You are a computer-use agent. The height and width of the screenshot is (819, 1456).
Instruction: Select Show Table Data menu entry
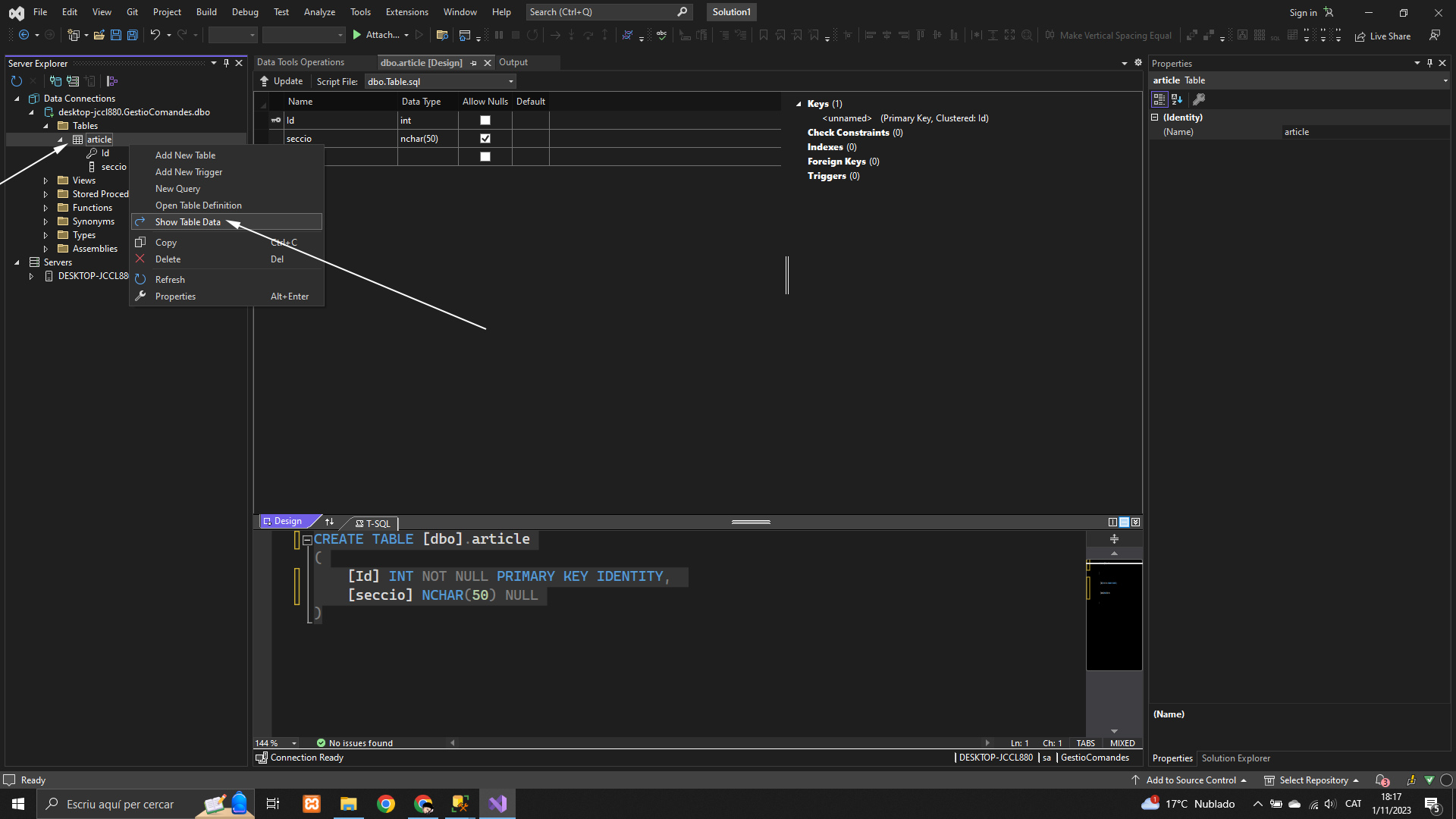188,222
